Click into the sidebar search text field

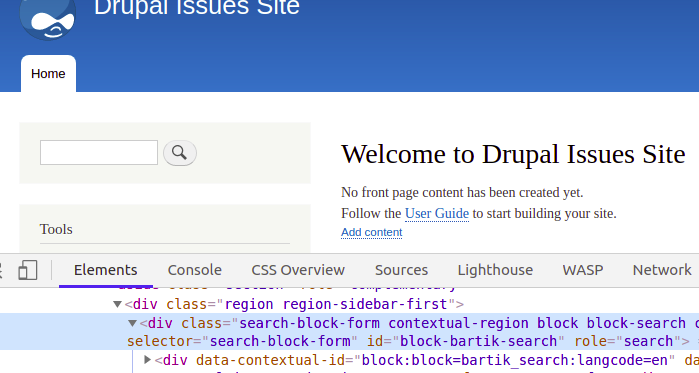pos(99,152)
